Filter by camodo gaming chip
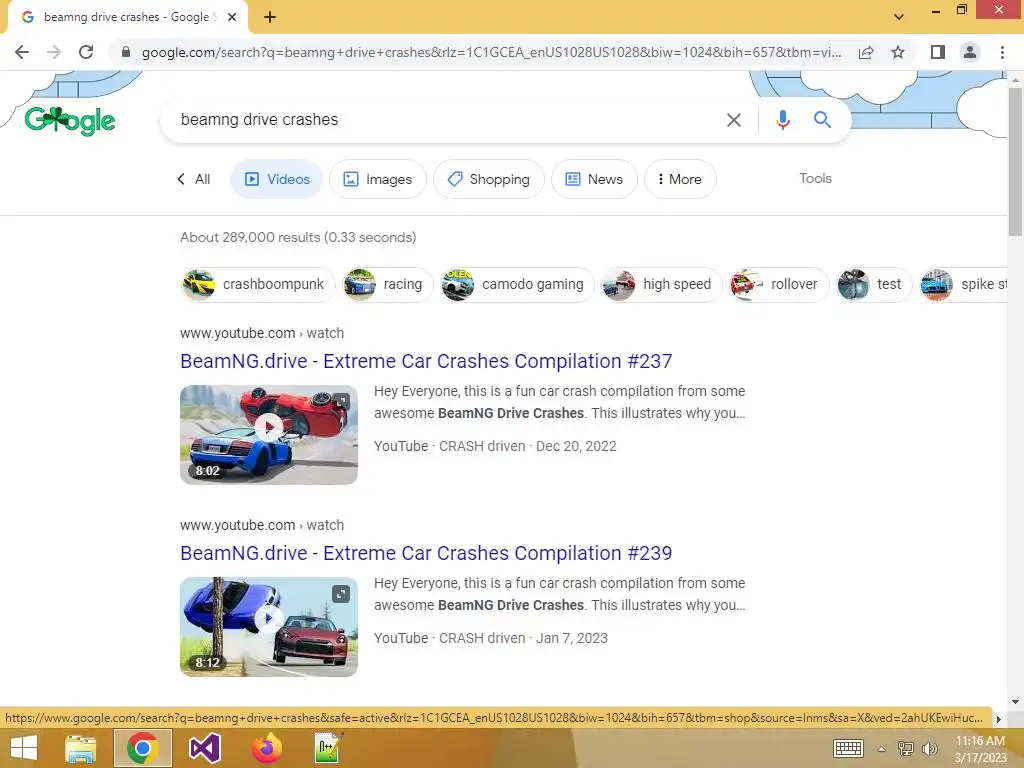 [x=517, y=284]
